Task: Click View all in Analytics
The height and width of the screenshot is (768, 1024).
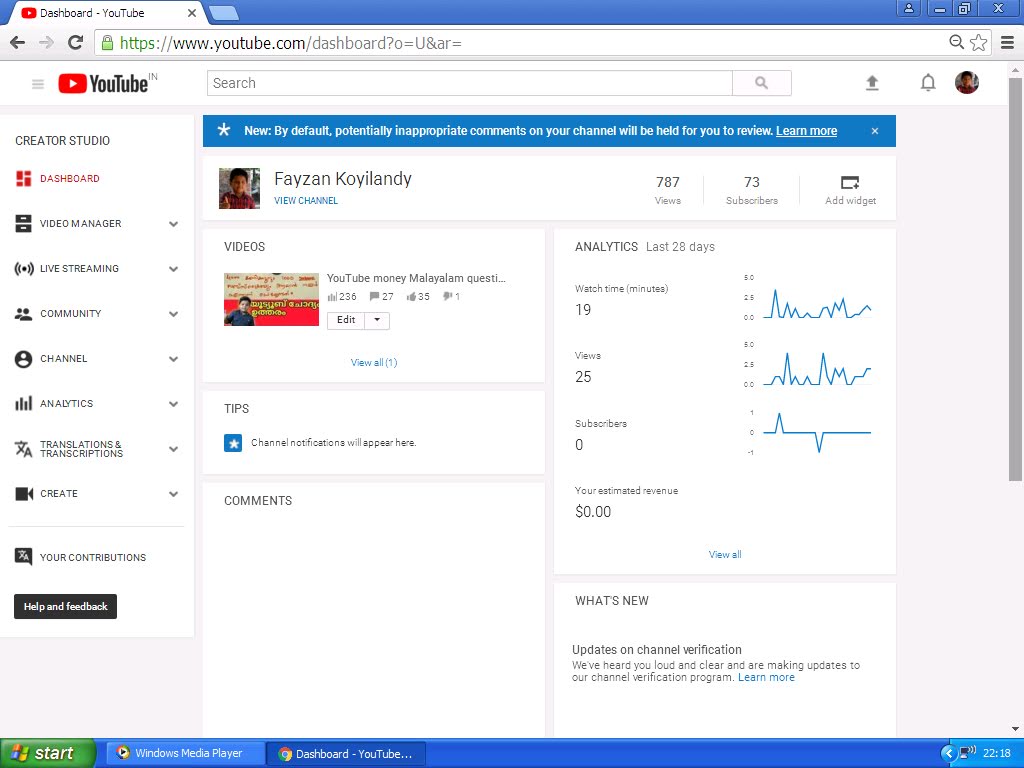Action: click(x=725, y=554)
